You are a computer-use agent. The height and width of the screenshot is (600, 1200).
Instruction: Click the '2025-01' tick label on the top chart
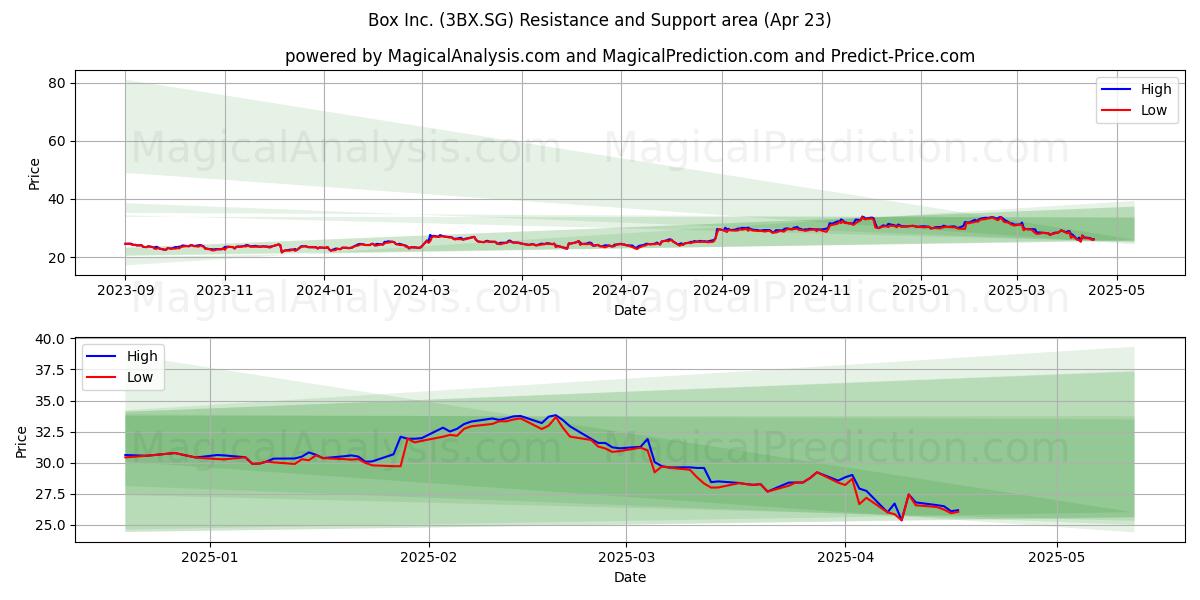920,290
